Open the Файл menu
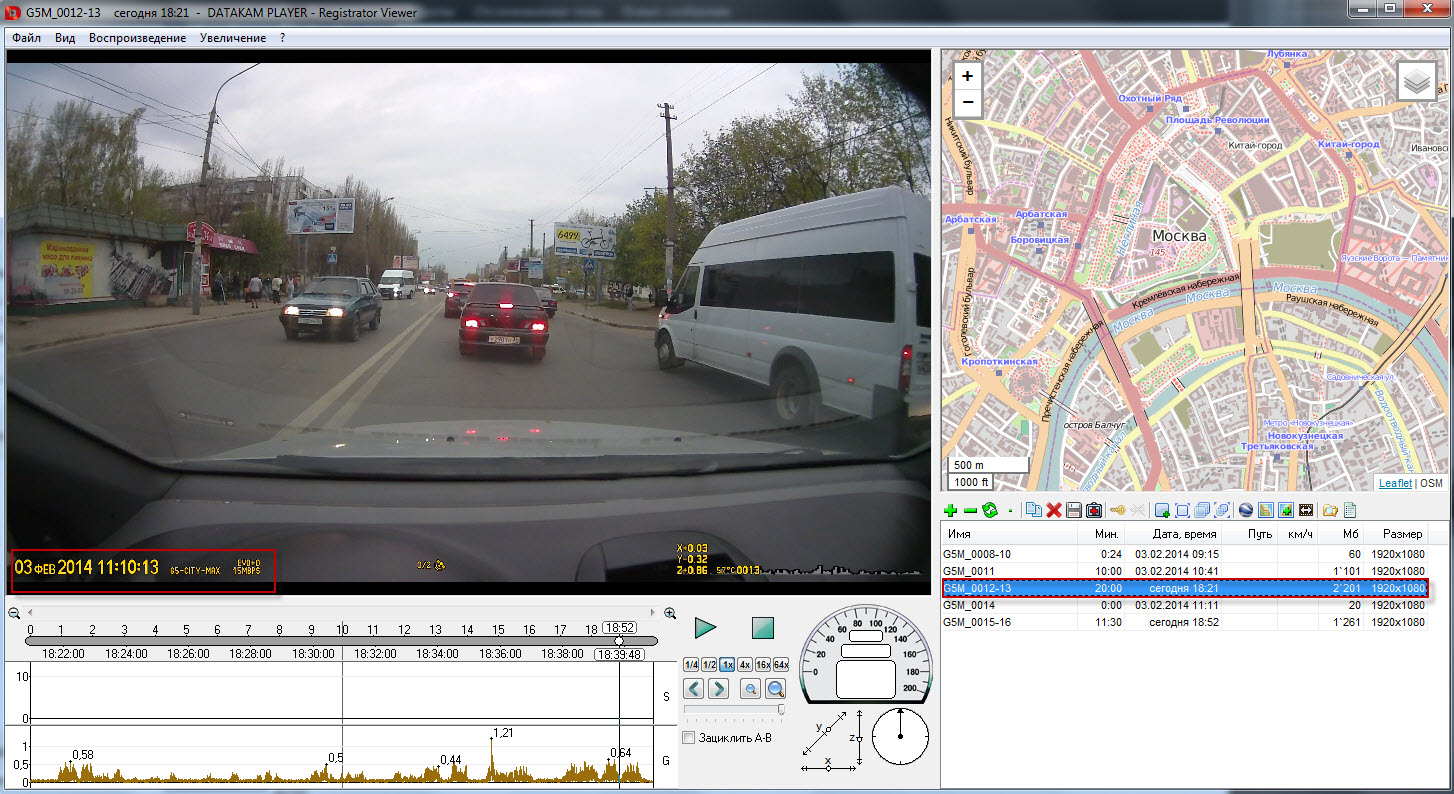Screen dimensions: 1454x794 pos(27,38)
